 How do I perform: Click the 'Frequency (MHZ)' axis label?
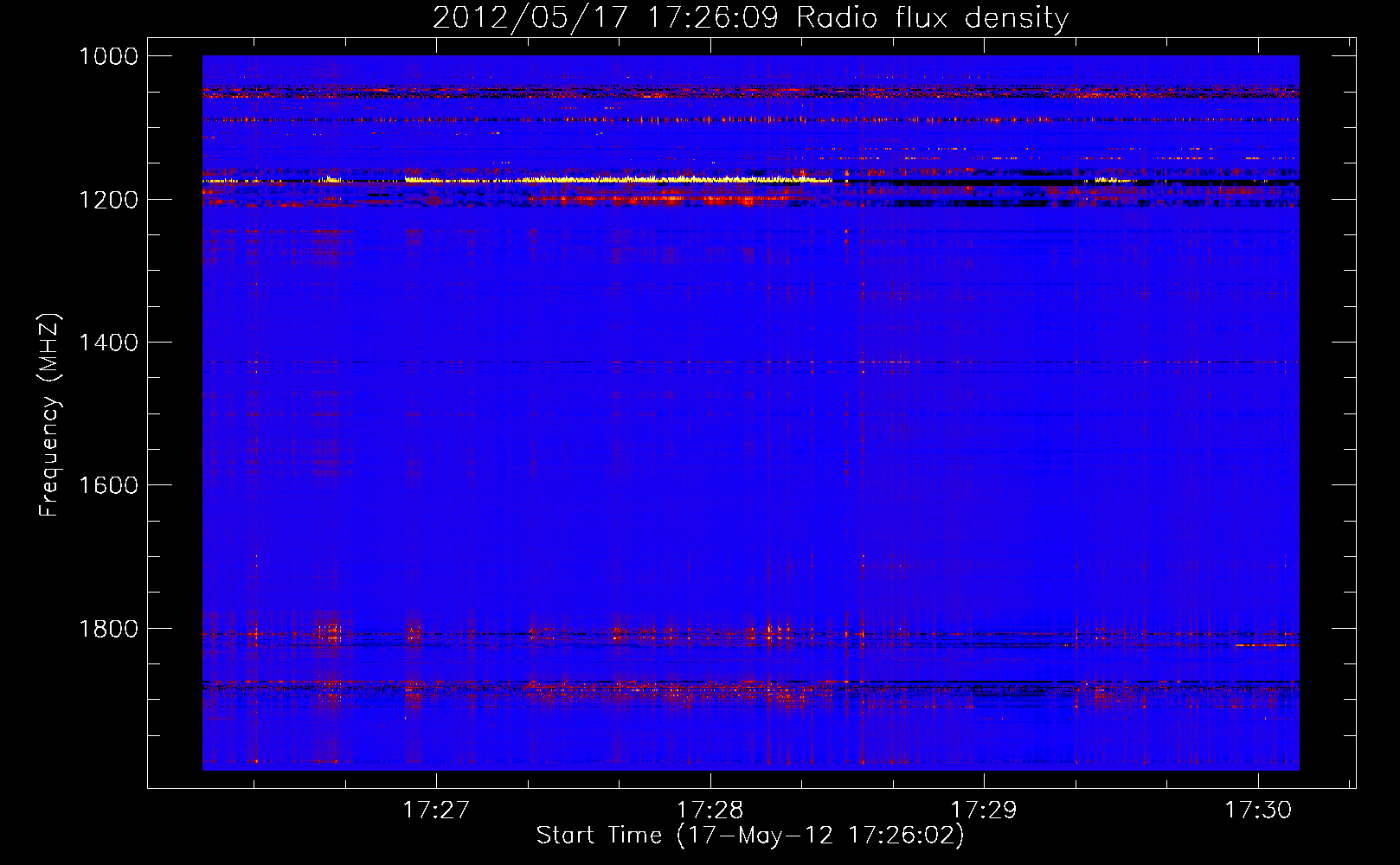click(x=49, y=414)
